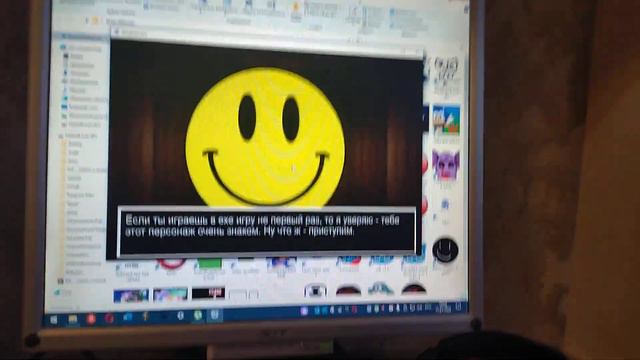
Task: Open the Windows Start menu
Action: pos(54,320)
